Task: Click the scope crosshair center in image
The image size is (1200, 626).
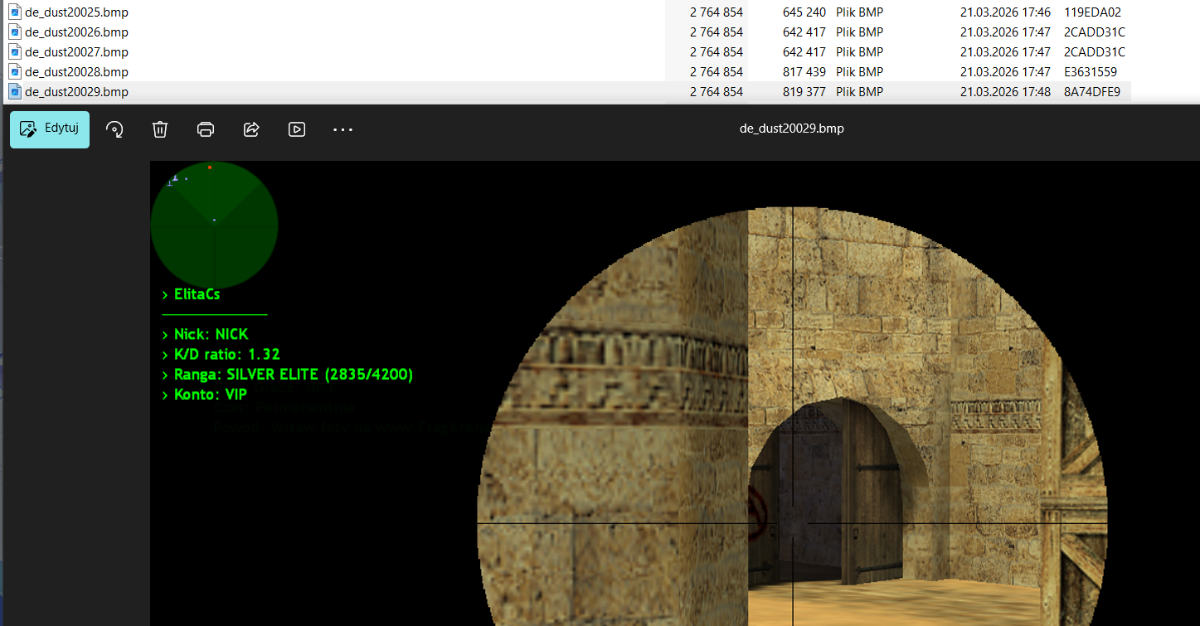Action: [x=793, y=522]
